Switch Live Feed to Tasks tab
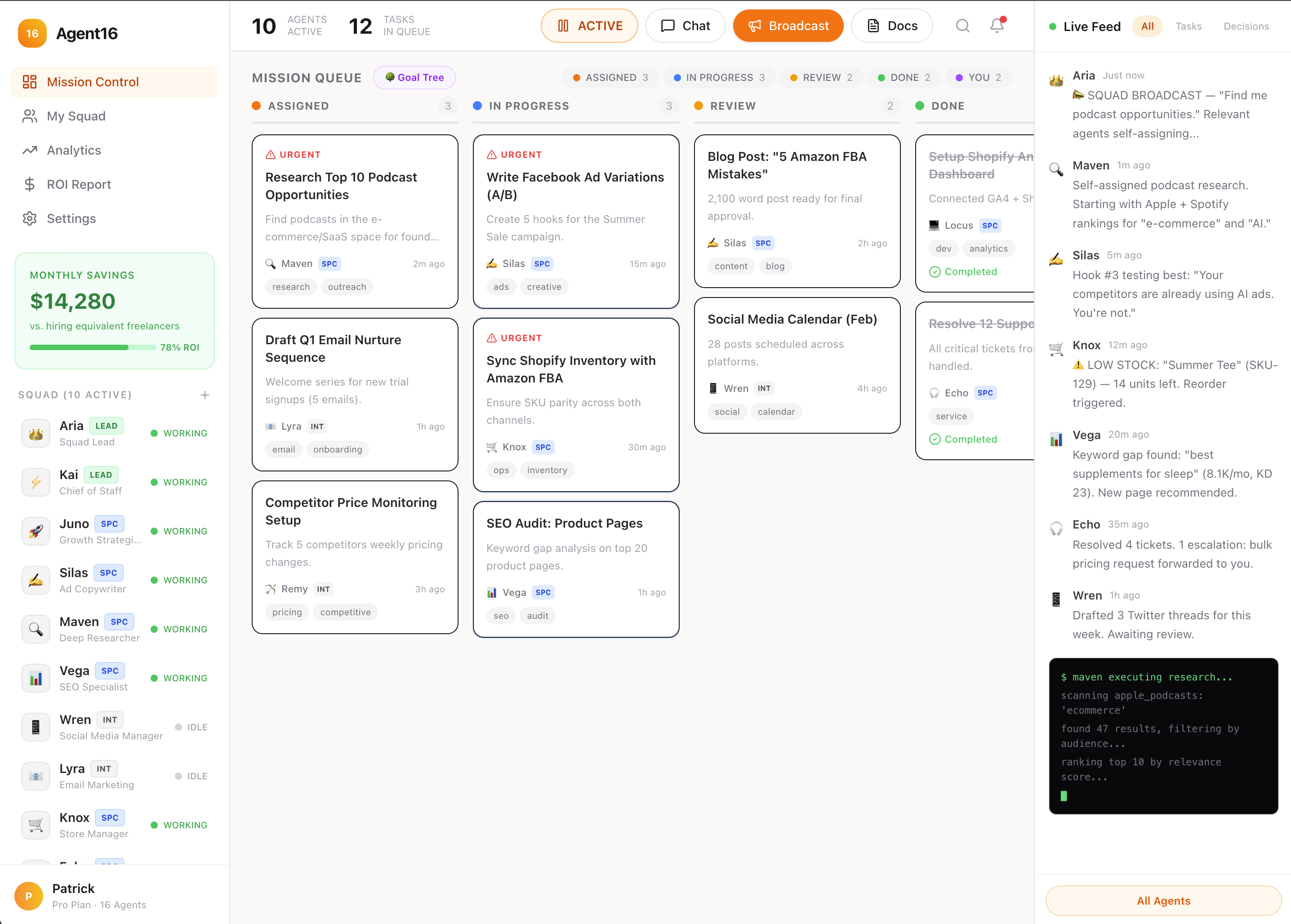This screenshot has height=924, width=1291. click(x=1188, y=26)
